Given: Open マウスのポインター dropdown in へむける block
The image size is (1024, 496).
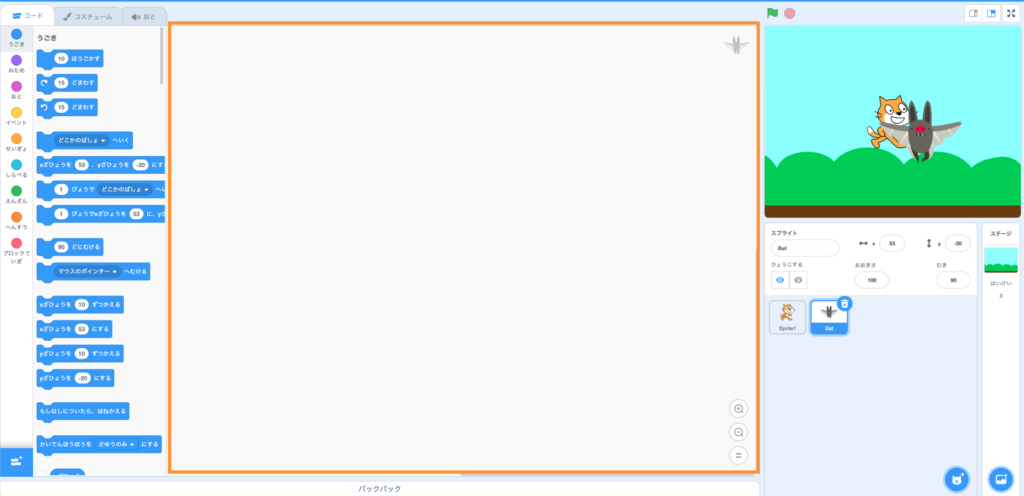Looking at the screenshot, I should click(x=89, y=270).
